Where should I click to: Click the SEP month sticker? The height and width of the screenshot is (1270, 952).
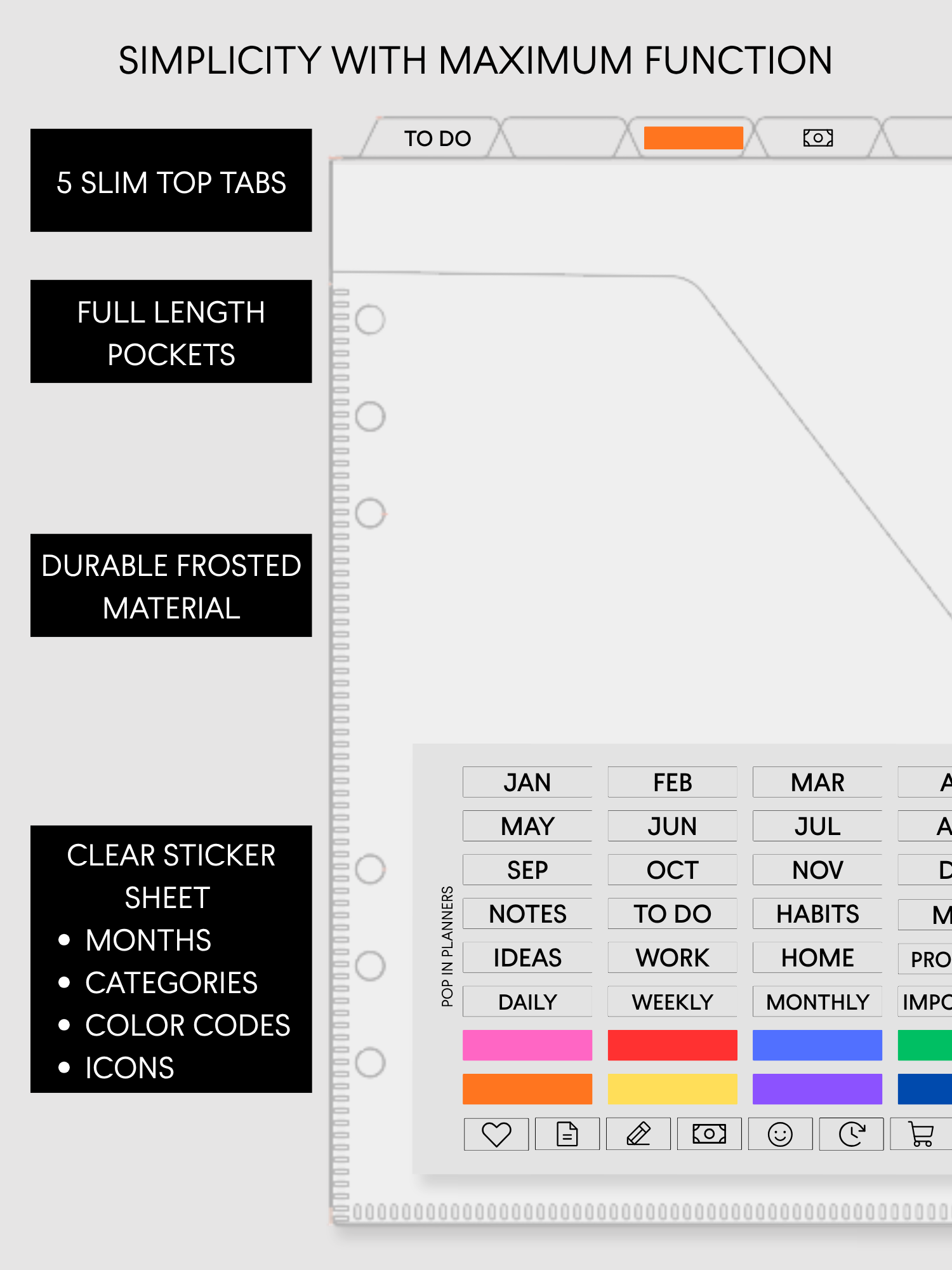pyautogui.click(x=527, y=870)
